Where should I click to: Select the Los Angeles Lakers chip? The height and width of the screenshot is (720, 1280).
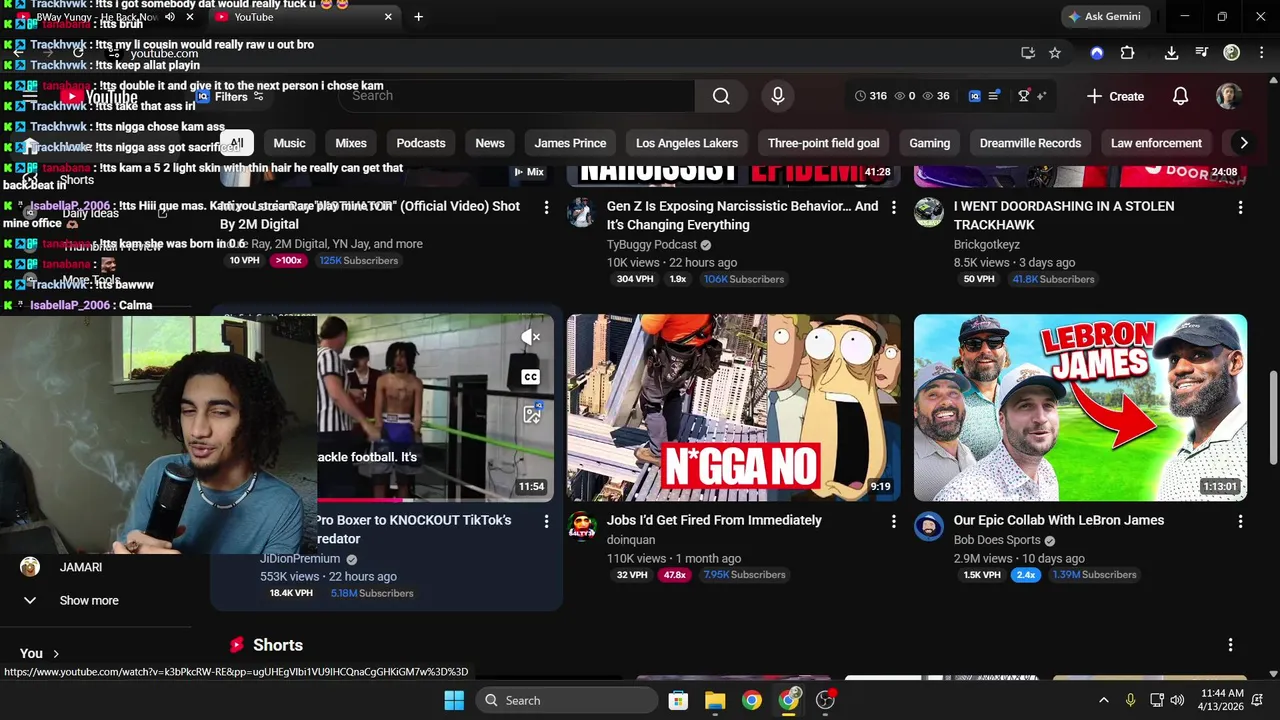[x=687, y=143]
